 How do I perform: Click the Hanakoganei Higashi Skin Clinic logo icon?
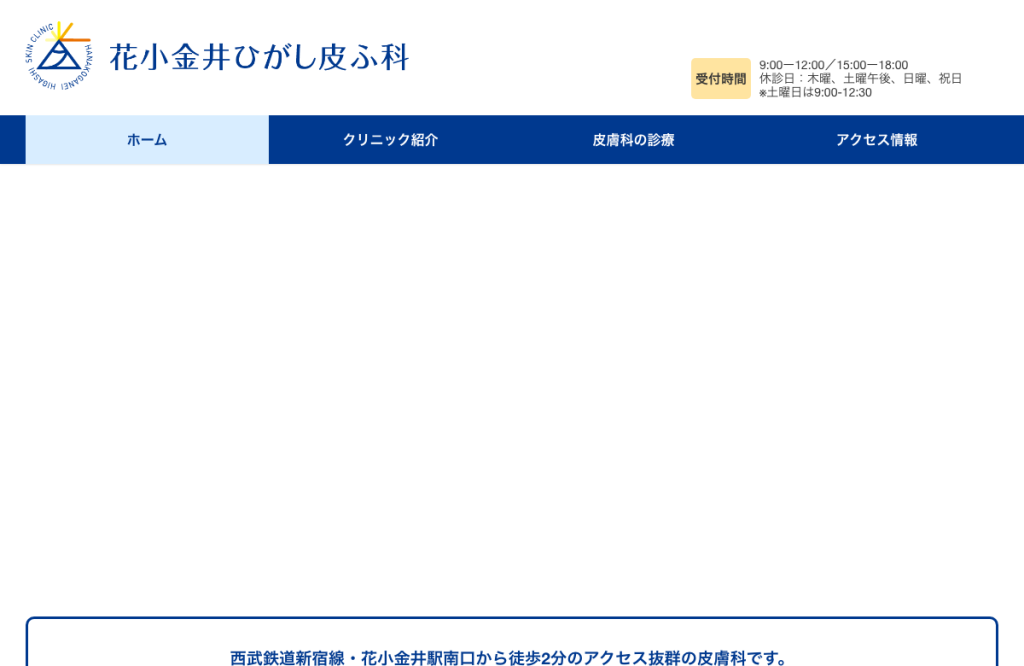click(x=59, y=56)
